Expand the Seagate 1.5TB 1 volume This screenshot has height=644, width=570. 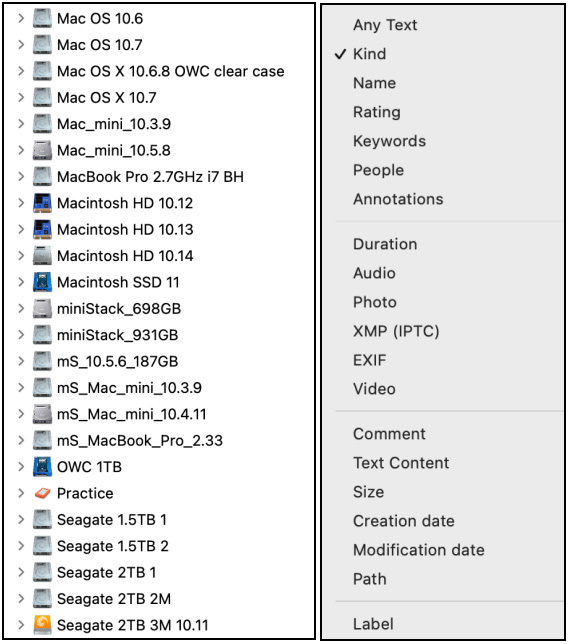pyautogui.click(x=21, y=520)
